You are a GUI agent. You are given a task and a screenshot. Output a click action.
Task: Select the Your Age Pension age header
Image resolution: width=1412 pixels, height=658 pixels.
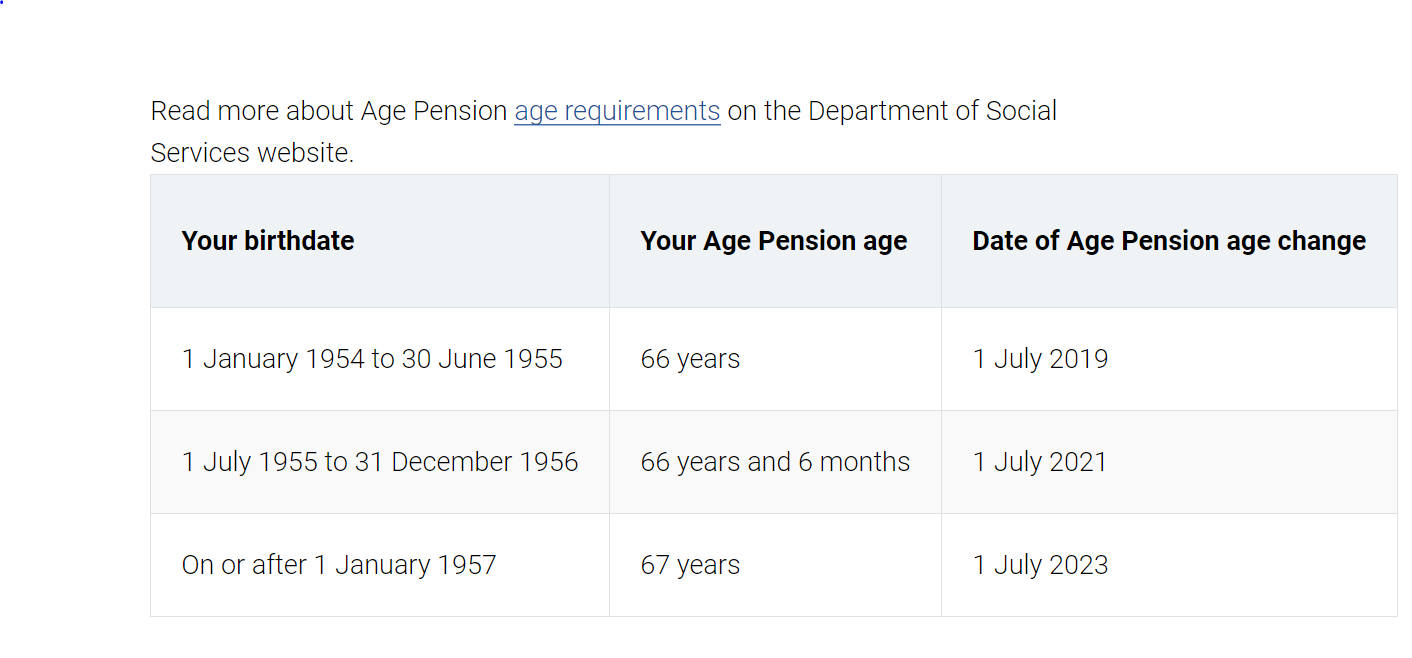pyautogui.click(x=773, y=241)
